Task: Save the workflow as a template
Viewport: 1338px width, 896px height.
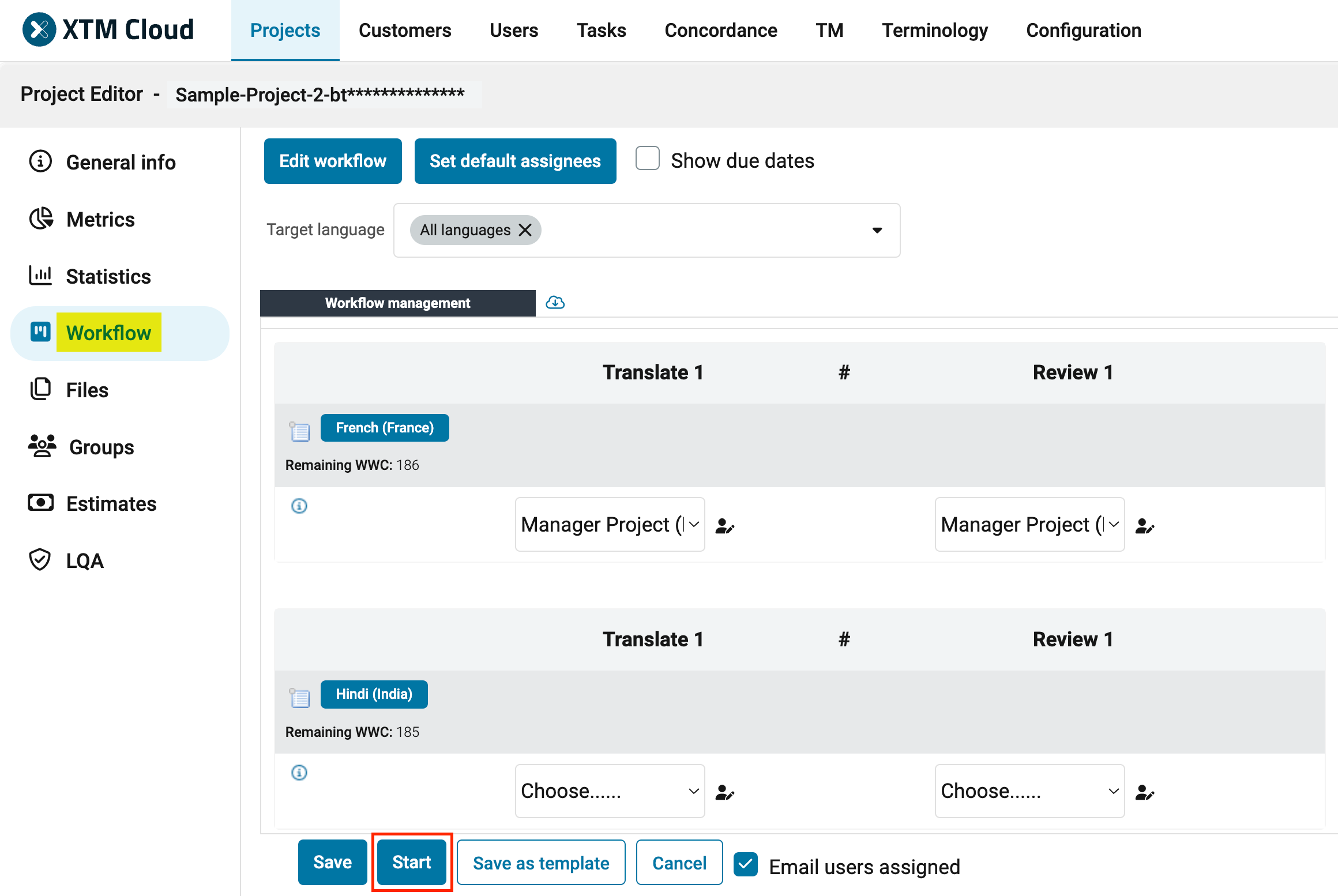Action: click(540, 862)
